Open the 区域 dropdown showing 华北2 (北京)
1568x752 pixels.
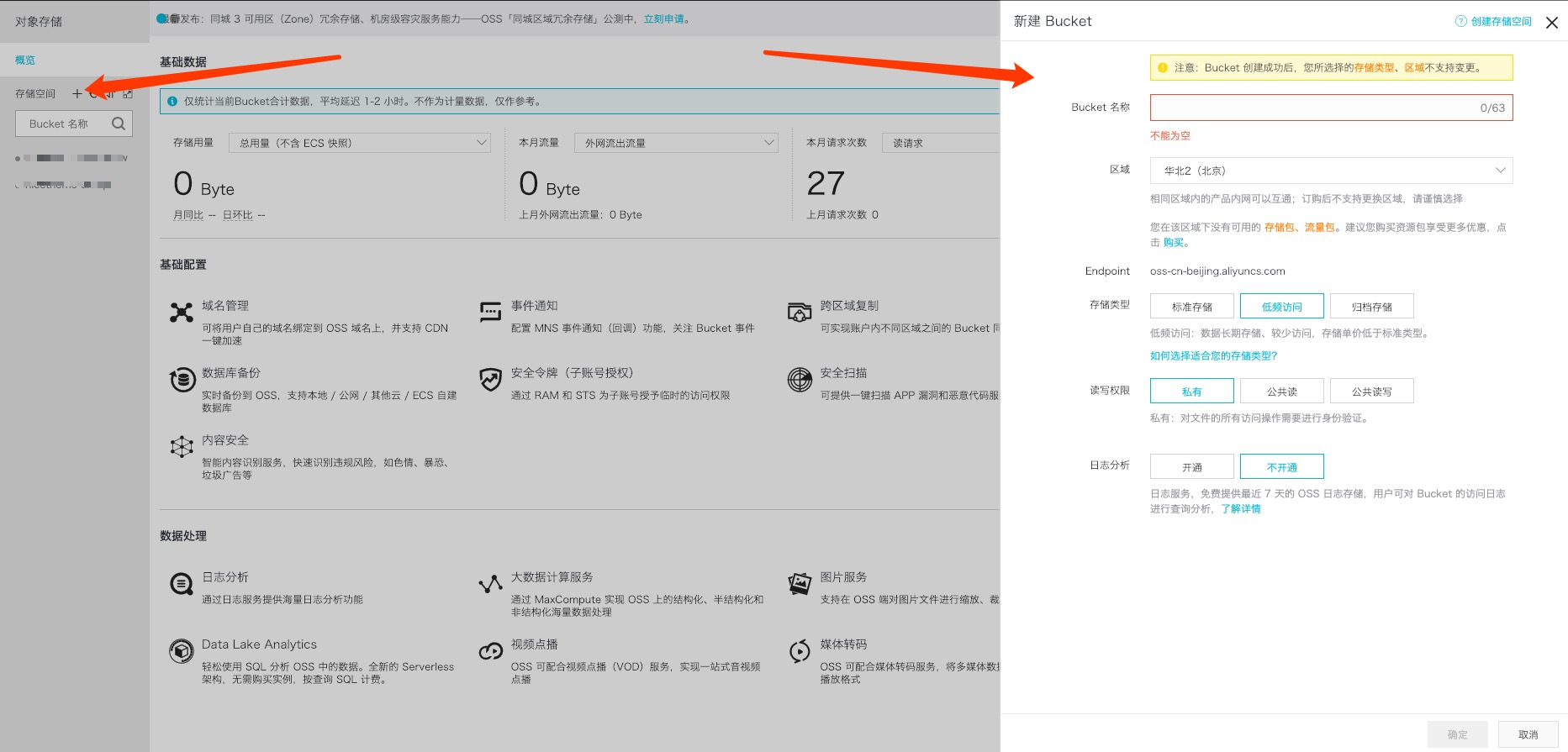pyautogui.click(x=1331, y=171)
